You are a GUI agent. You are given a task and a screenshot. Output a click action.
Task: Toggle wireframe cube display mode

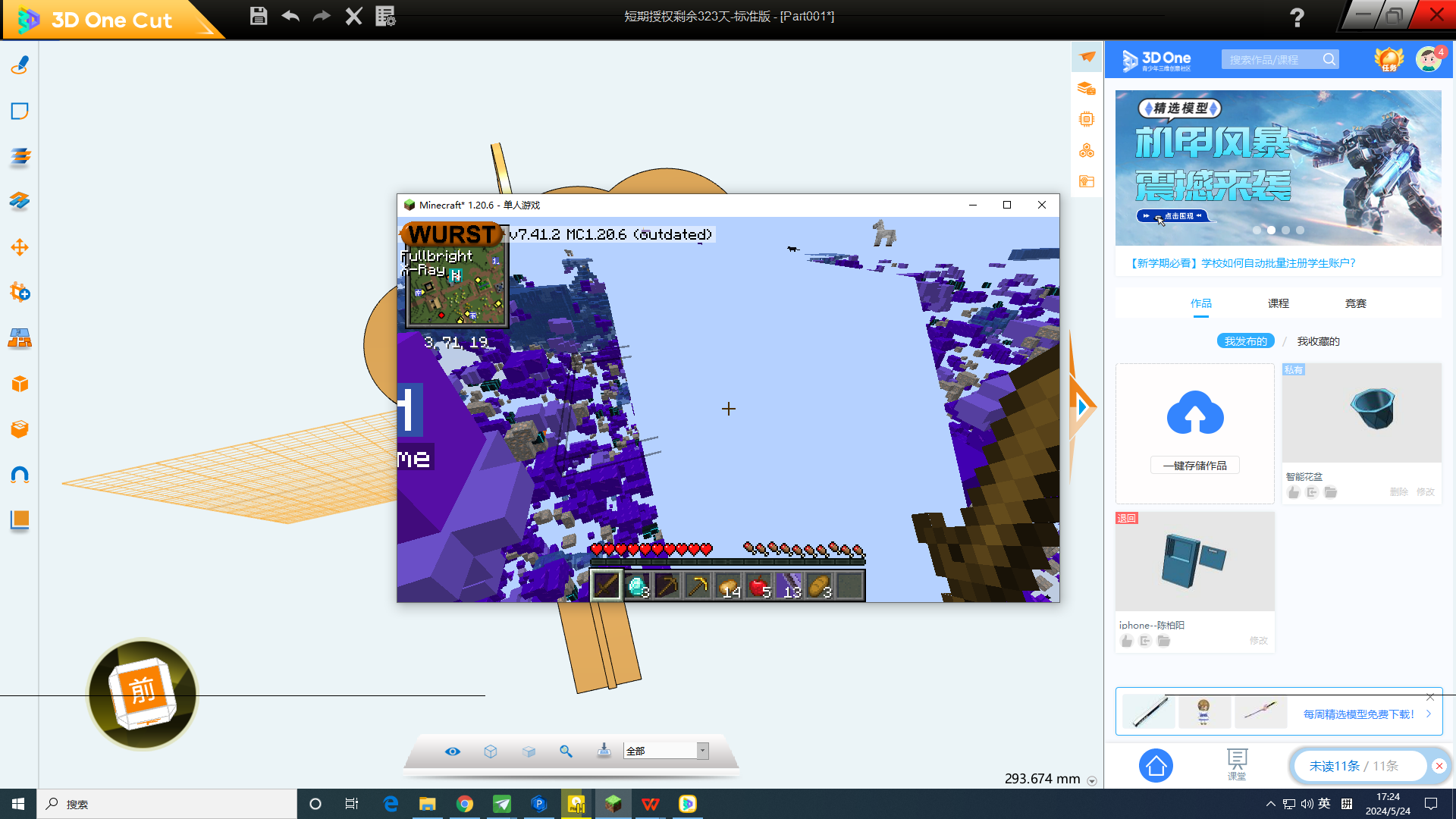[x=491, y=752]
